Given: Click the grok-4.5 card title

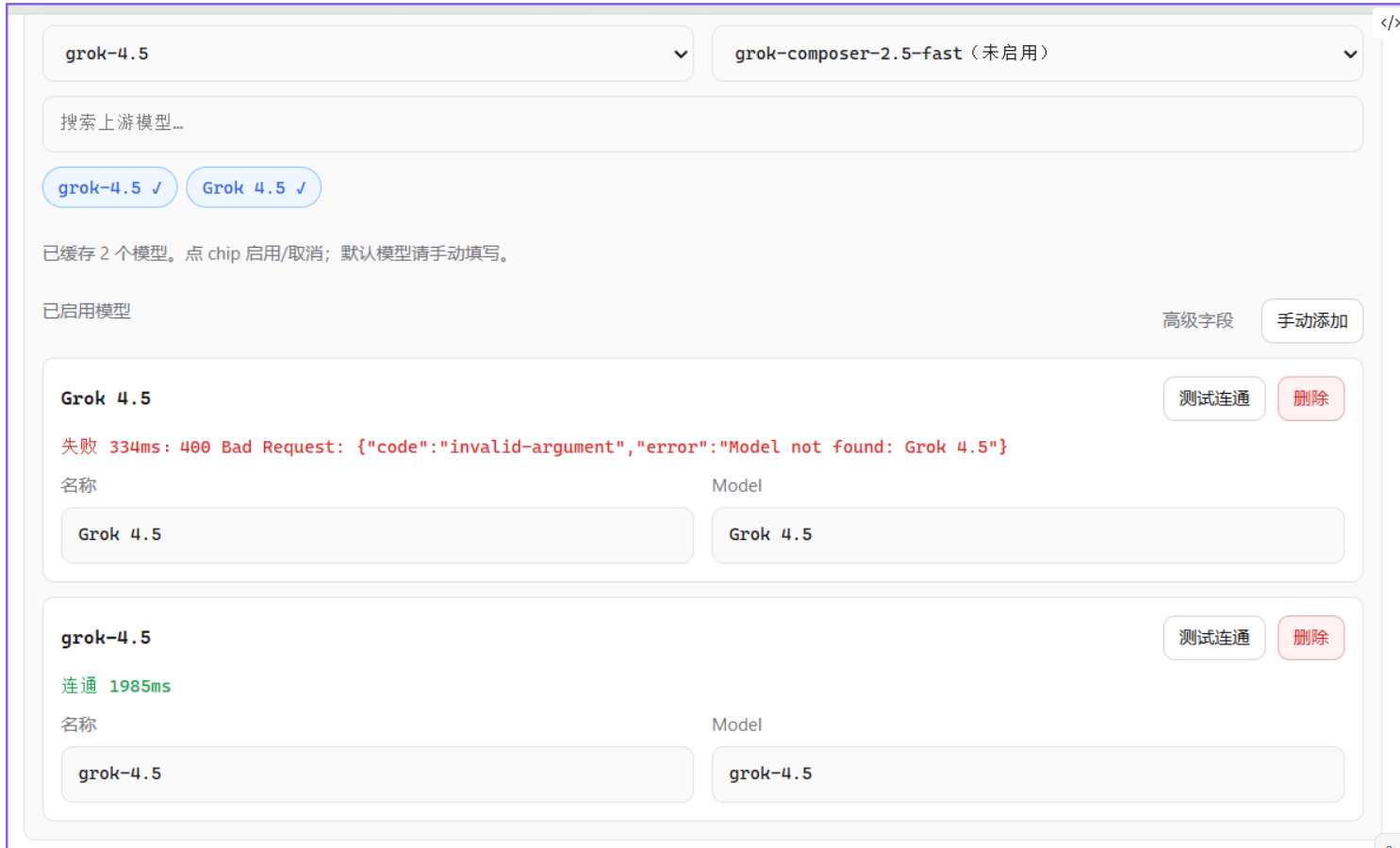Looking at the screenshot, I should pyautogui.click(x=106, y=638).
